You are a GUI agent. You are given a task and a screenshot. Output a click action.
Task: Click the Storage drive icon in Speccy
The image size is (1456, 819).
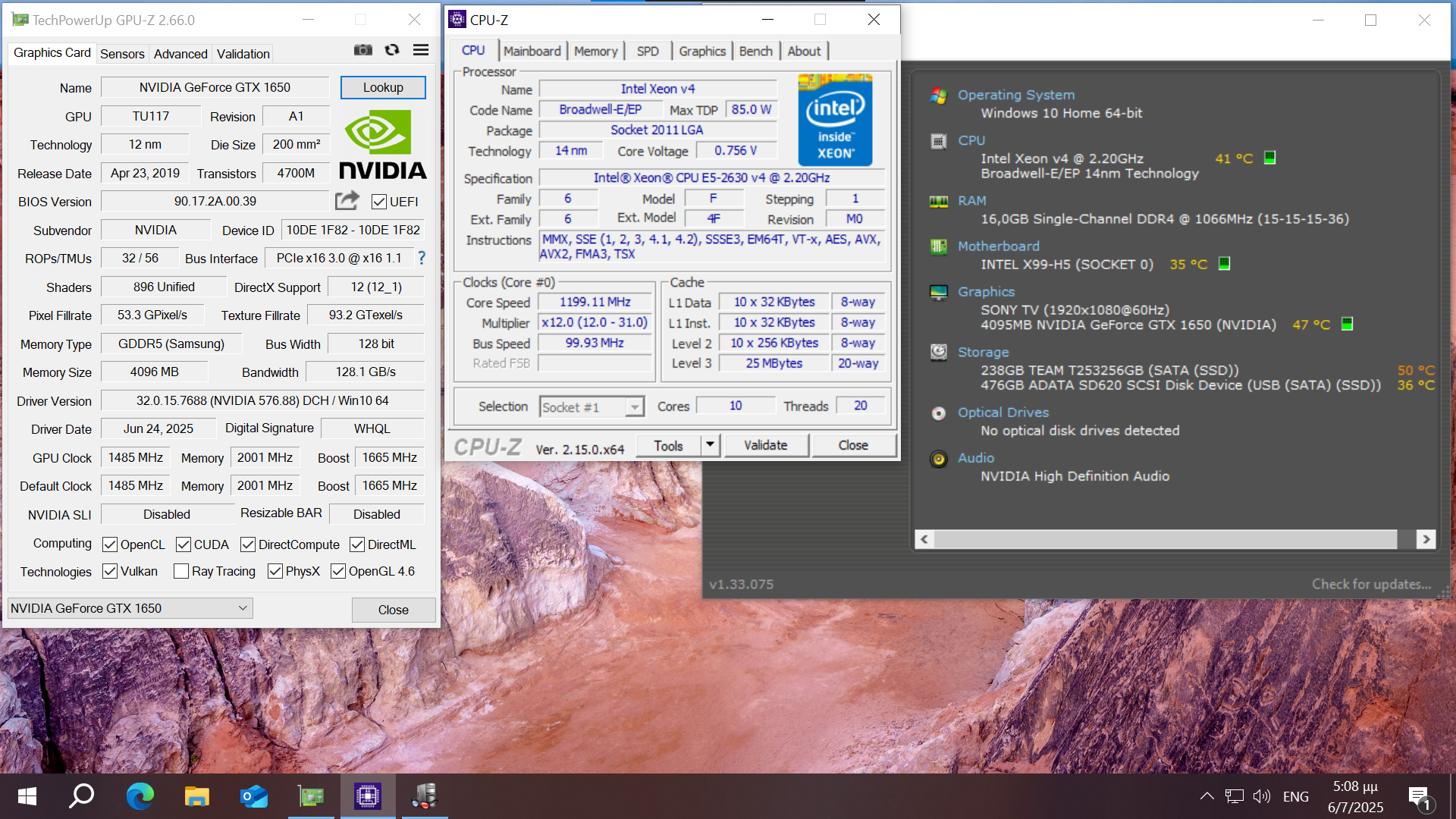click(x=939, y=352)
